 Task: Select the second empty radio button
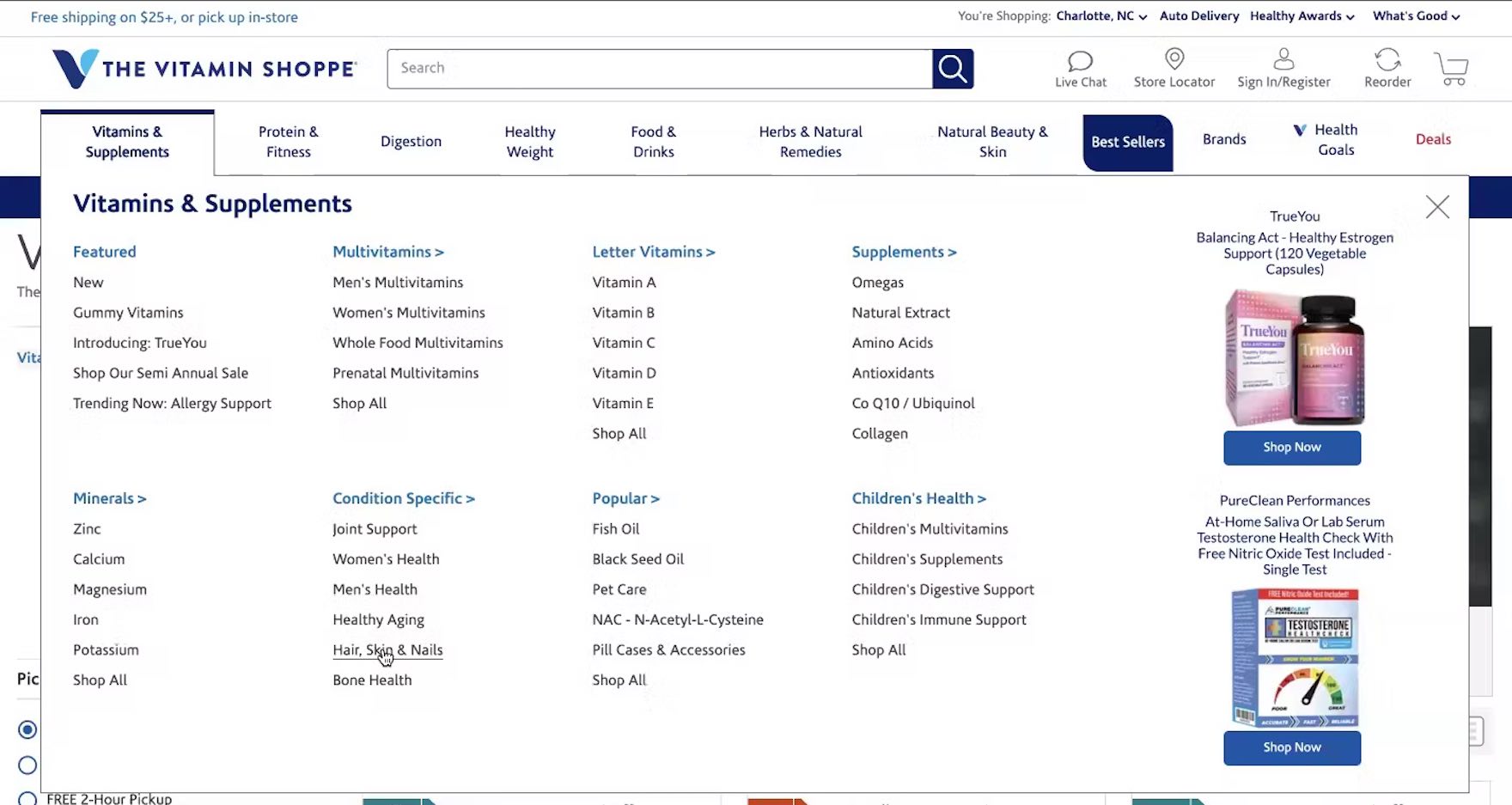(27, 765)
